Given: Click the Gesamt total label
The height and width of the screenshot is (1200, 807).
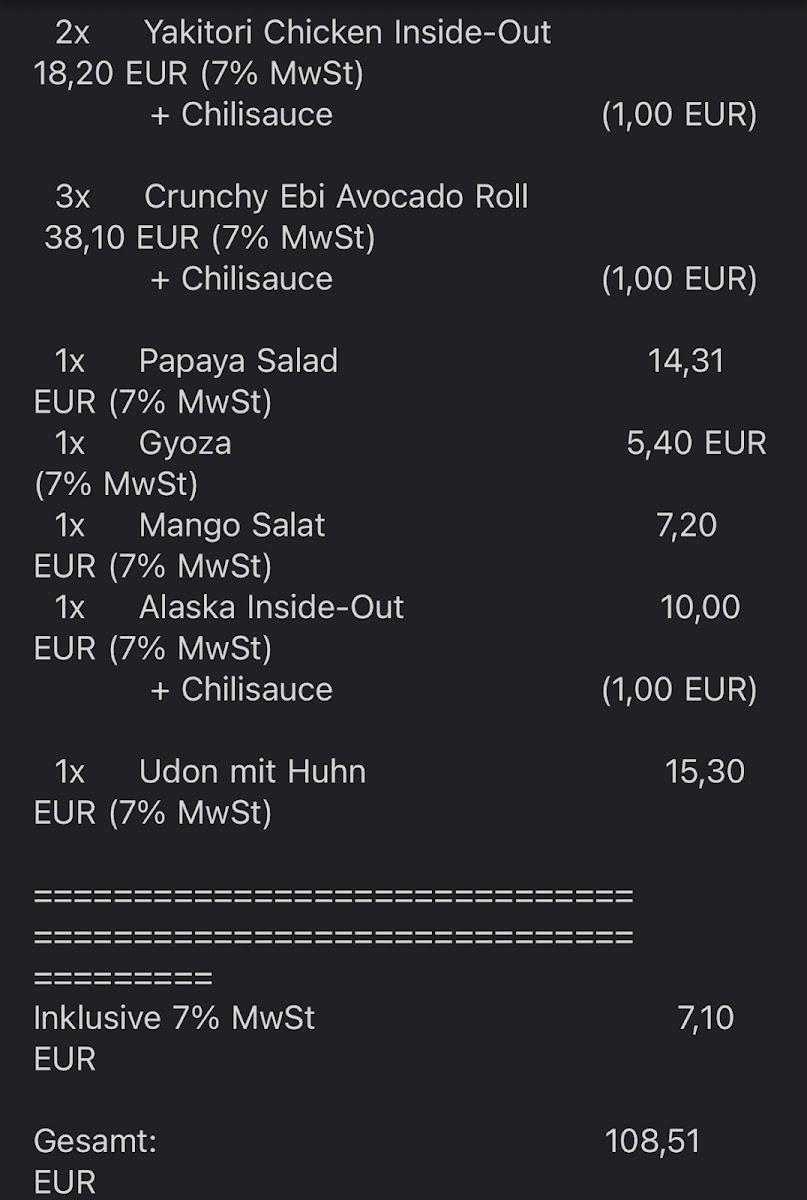Looking at the screenshot, I should [95, 1141].
